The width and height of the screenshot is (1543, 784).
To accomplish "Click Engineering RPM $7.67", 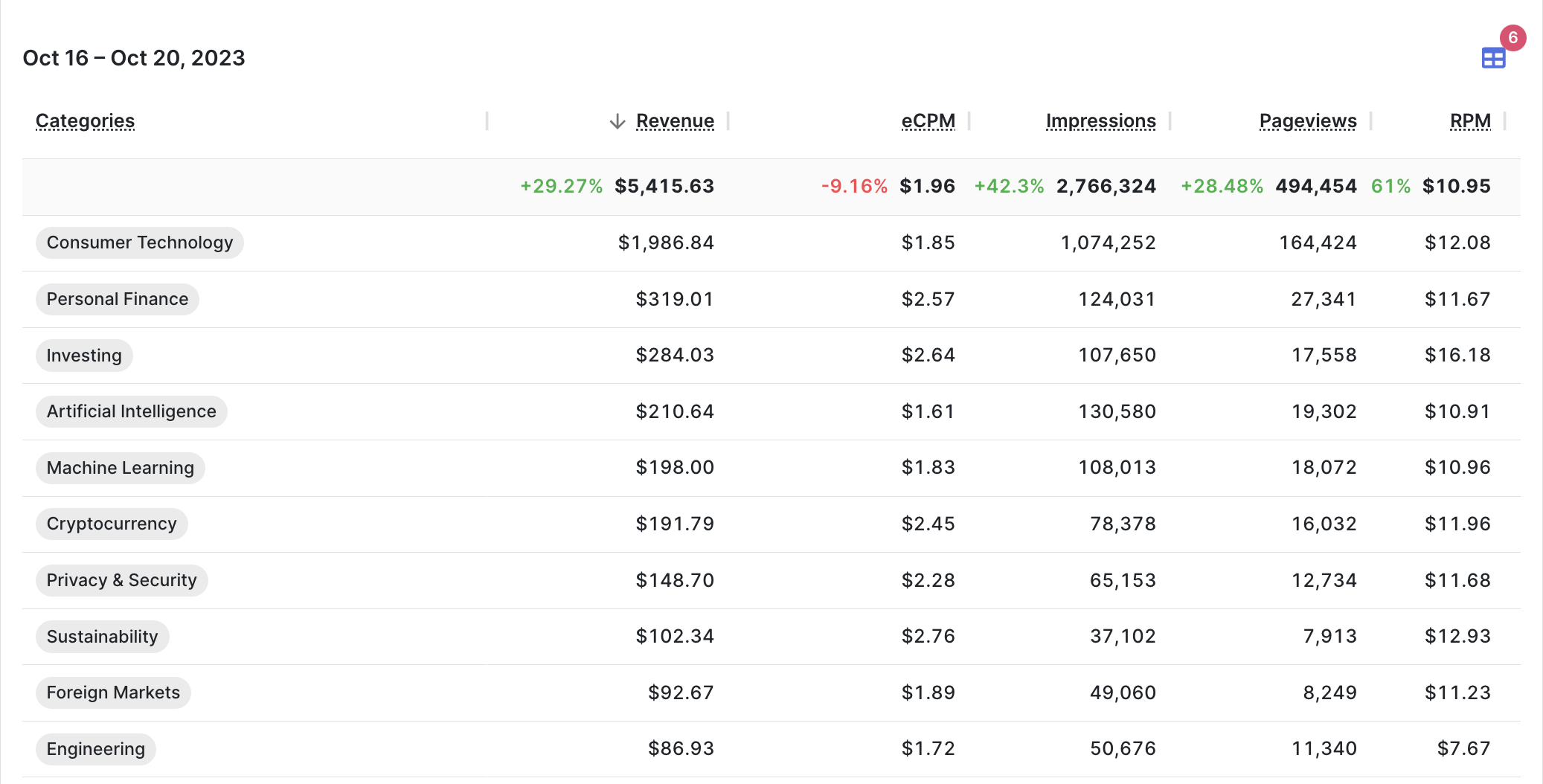I will (1463, 748).
